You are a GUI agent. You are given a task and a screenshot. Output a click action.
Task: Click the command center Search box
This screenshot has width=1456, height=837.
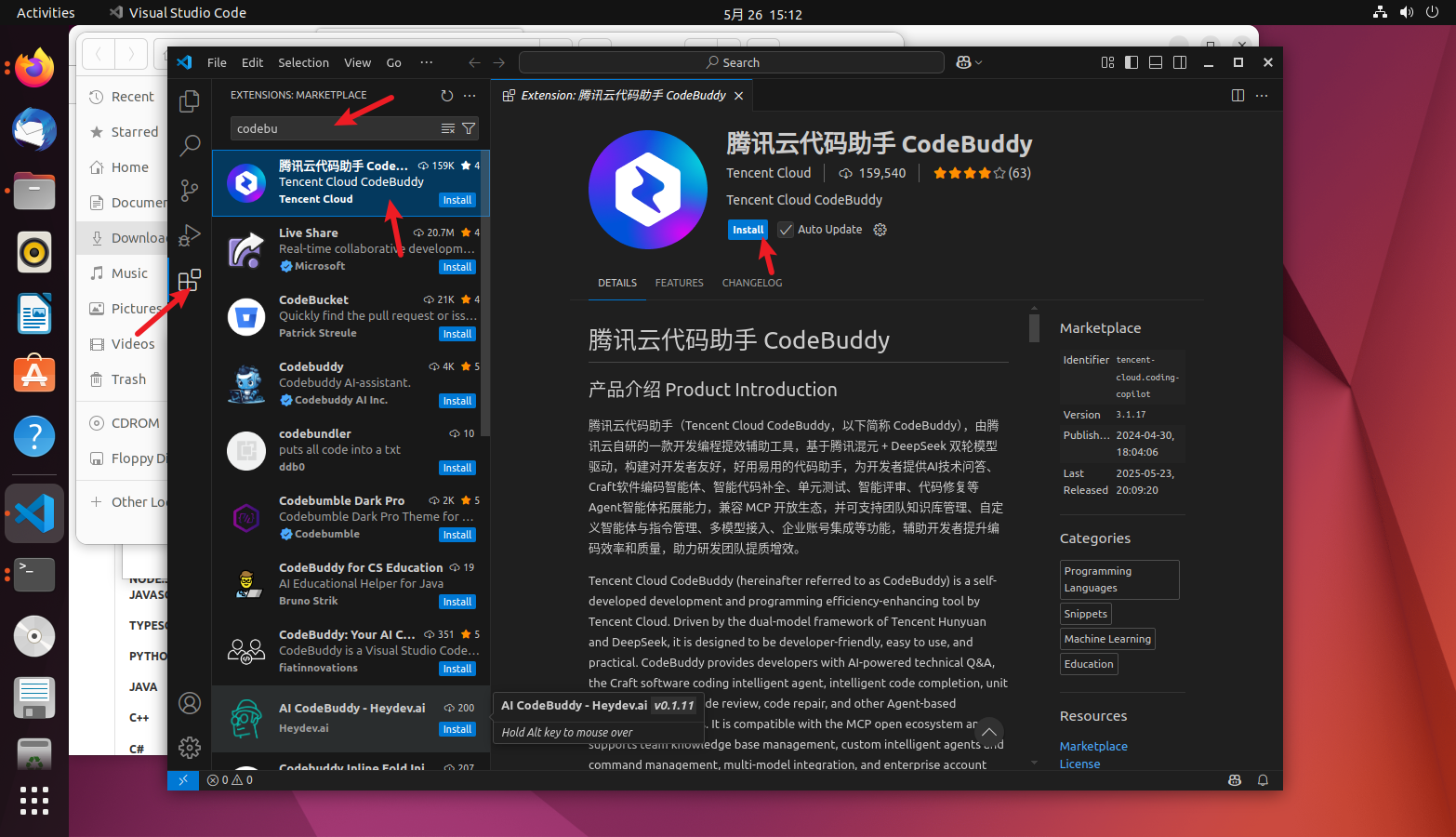[x=732, y=62]
